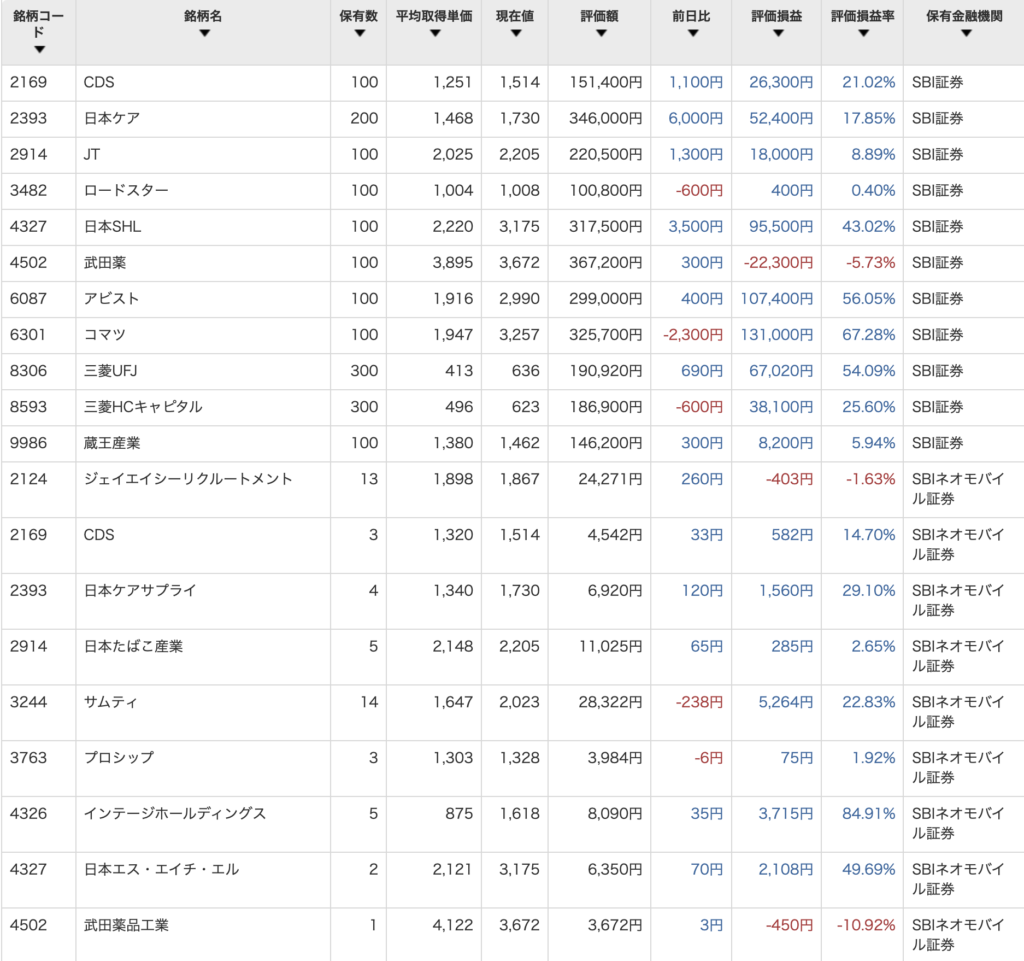Viewport: 1024px width, 961px height.
Task: Click loss value -403円
Action: (x=790, y=479)
